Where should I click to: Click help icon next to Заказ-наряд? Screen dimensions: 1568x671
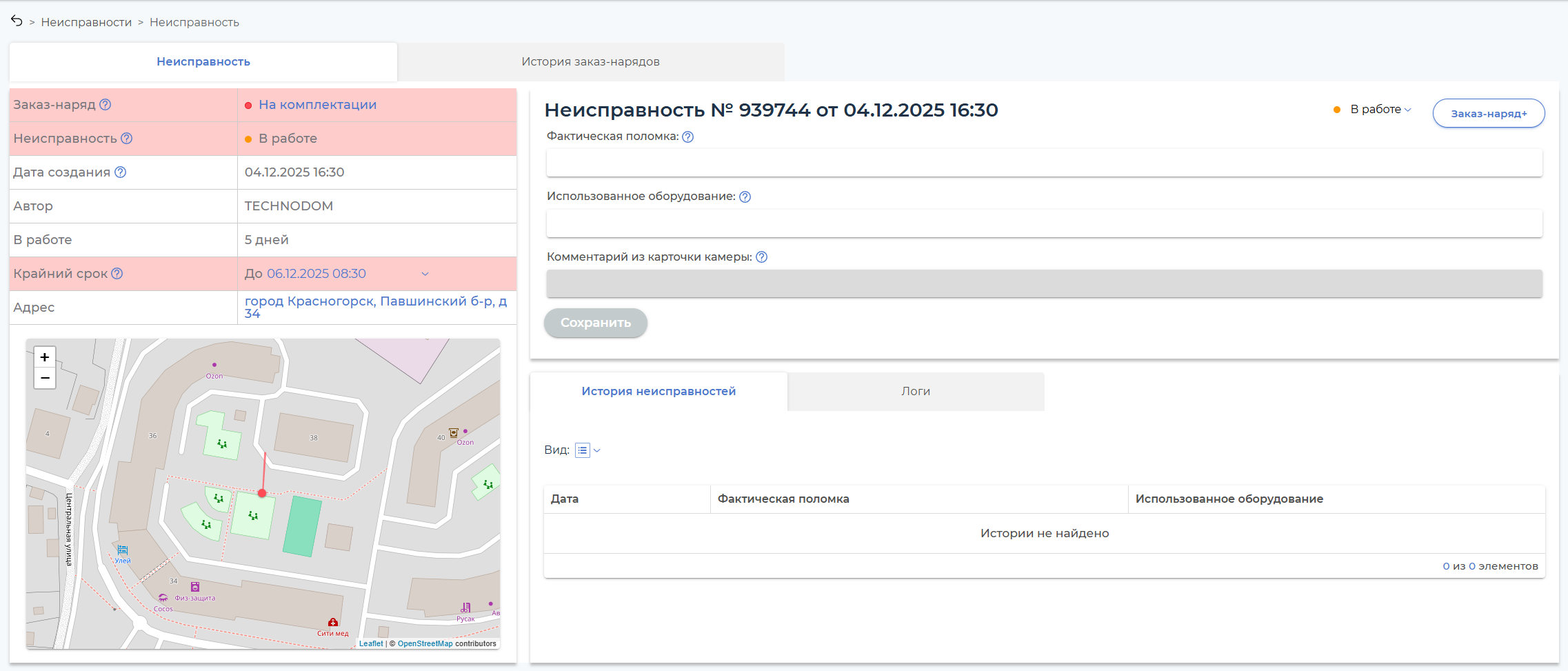coord(105,105)
